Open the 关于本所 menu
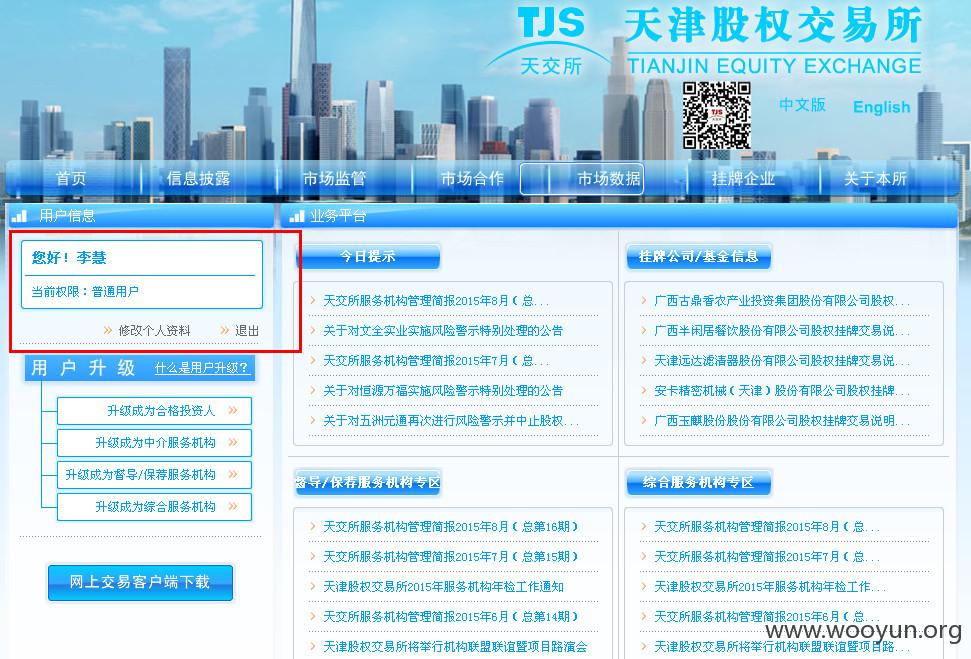Image resolution: width=971 pixels, height=659 pixels. point(875,179)
